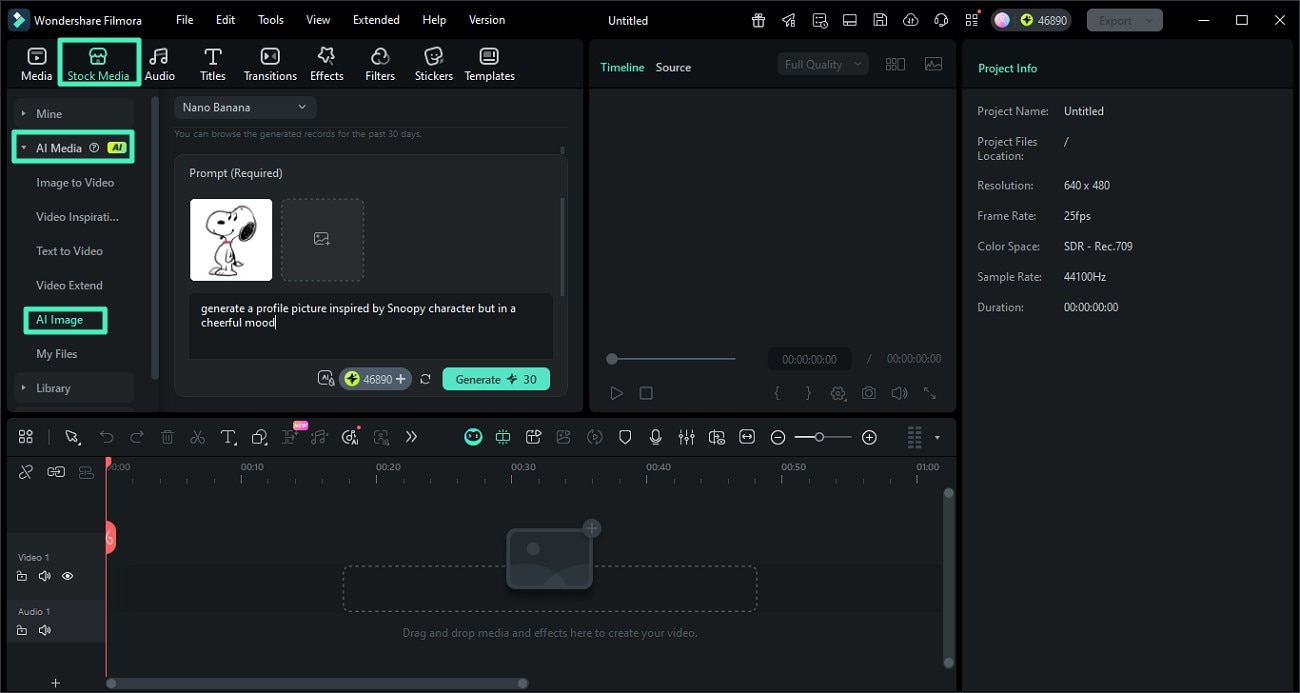1300x693 pixels.
Task: Click the marker shield icon
Action: point(625,437)
